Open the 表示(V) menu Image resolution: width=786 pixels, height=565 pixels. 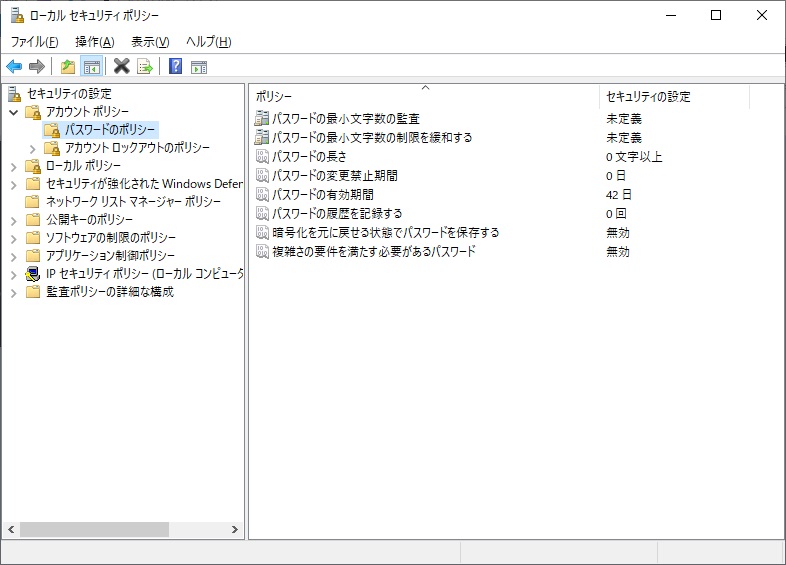coord(150,42)
